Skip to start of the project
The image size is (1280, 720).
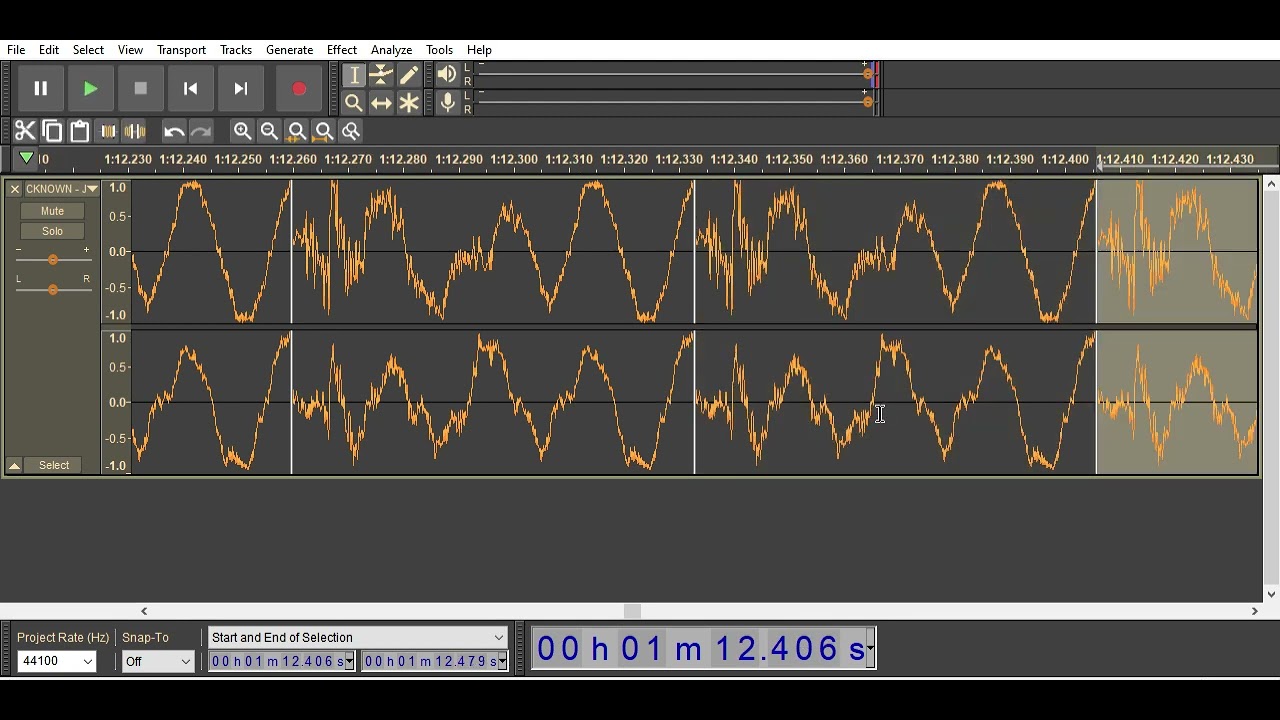coord(190,89)
